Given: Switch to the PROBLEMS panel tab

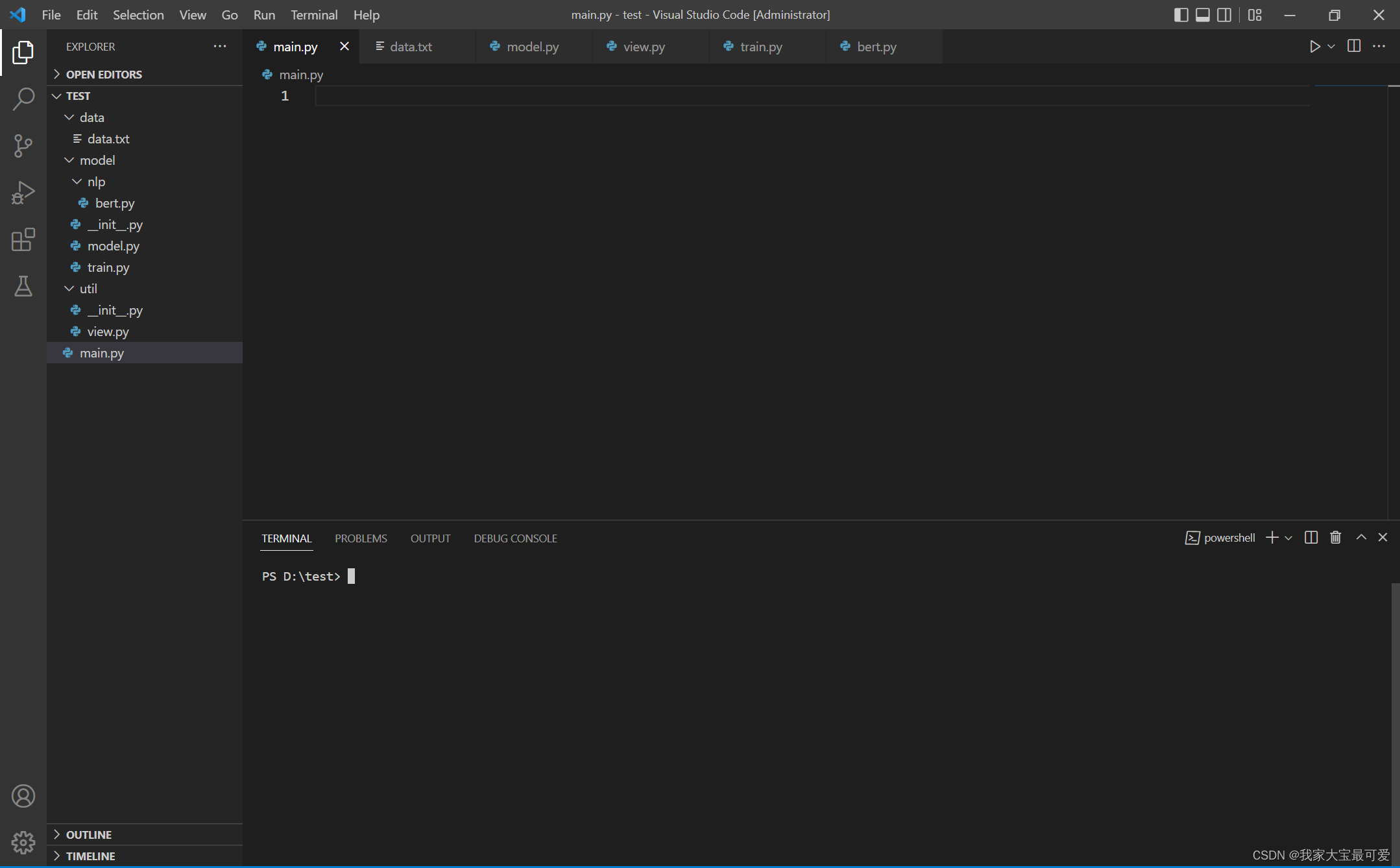Looking at the screenshot, I should pos(361,538).
